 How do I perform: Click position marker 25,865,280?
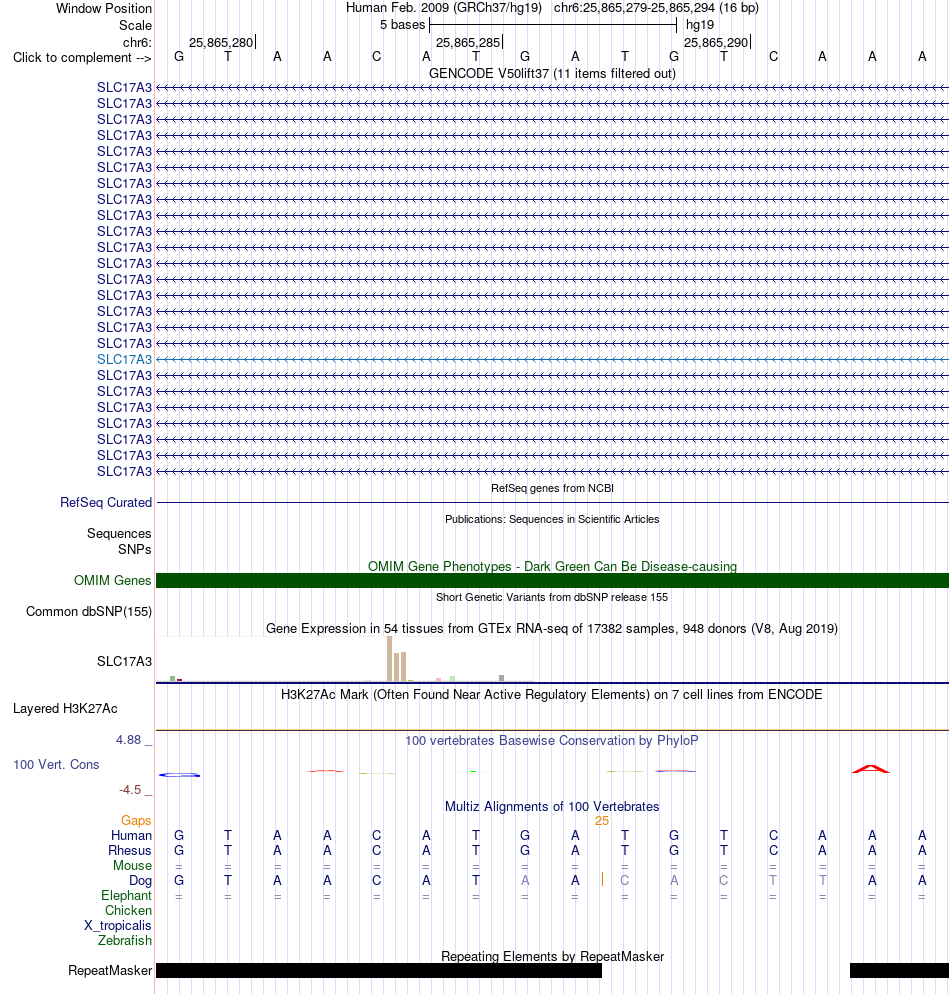tap(221, 42)
